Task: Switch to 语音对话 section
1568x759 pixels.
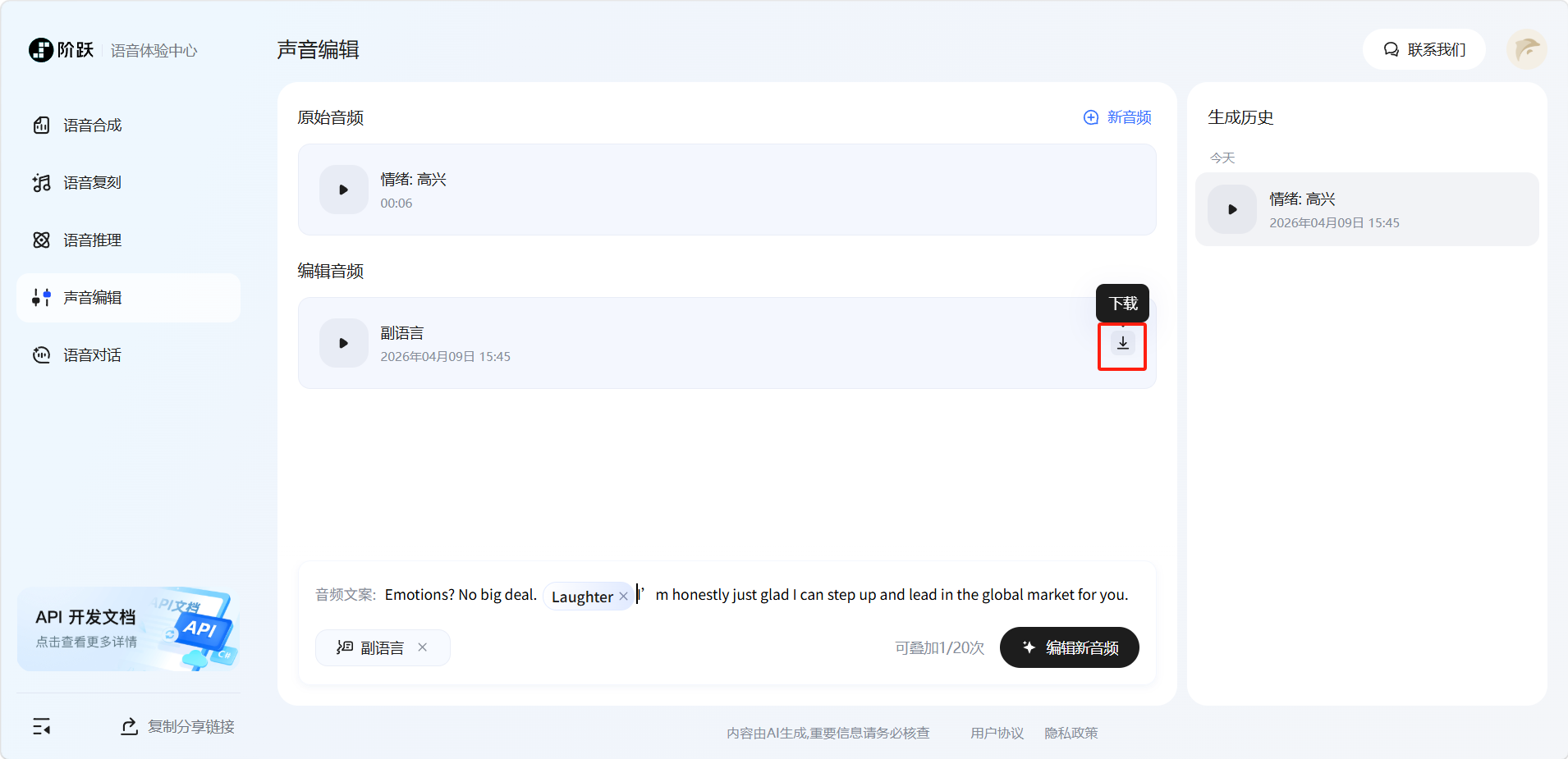Action: [x=92, y=355]
